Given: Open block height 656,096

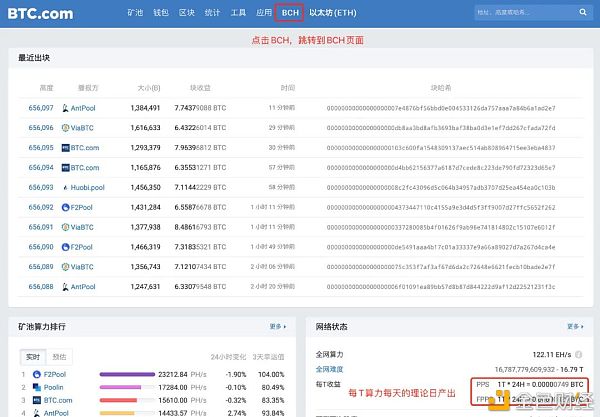Looking at the screenshot, I should point(41,128).
